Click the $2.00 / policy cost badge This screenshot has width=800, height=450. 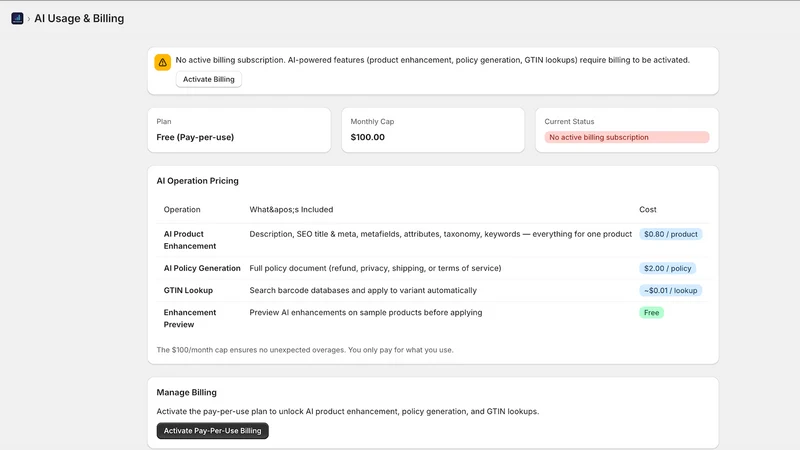tap(667, 268)
